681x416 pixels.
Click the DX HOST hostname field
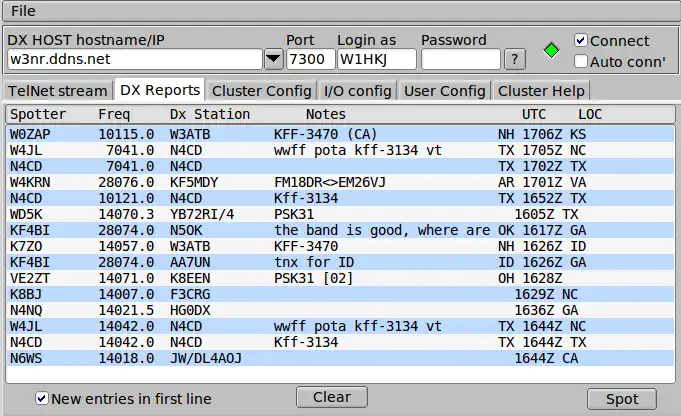133,59
